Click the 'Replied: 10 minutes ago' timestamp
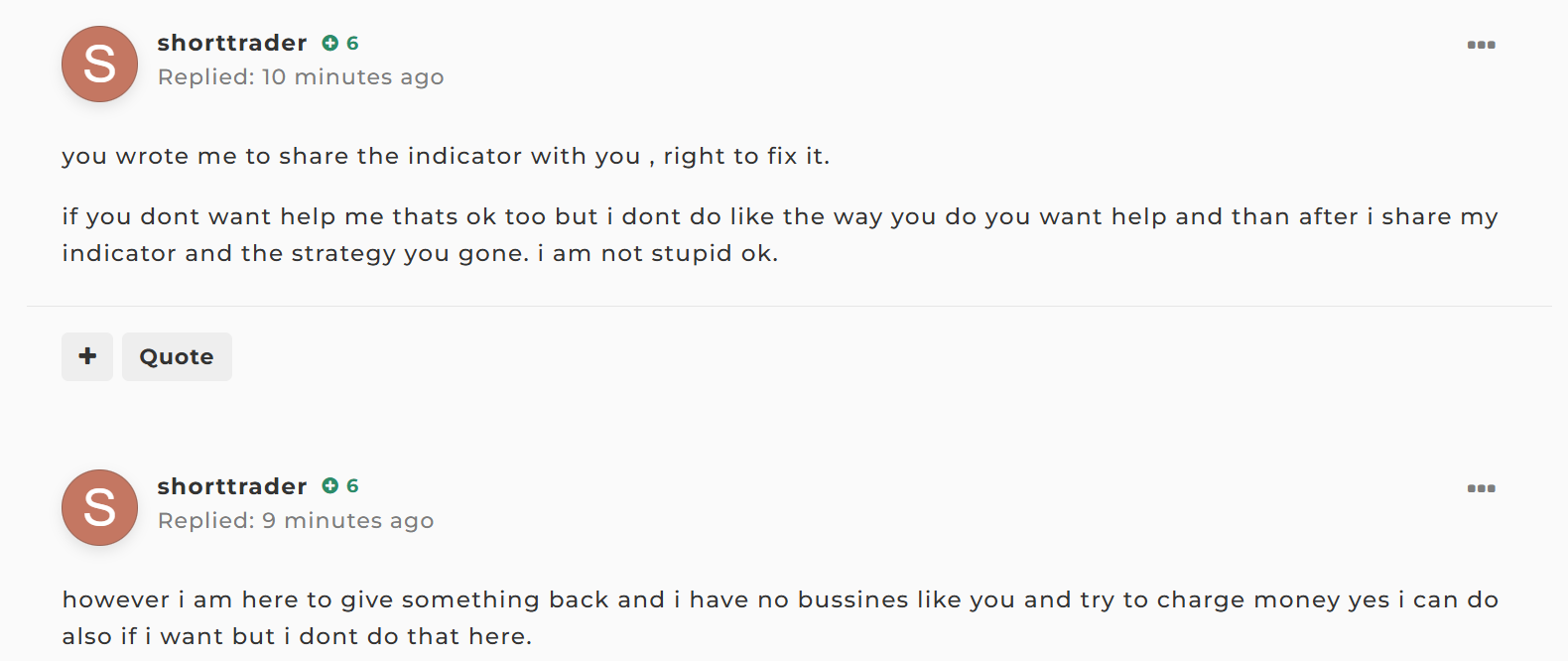The height and width of the screenshot is (661, 1568). [x=301, y=77]
